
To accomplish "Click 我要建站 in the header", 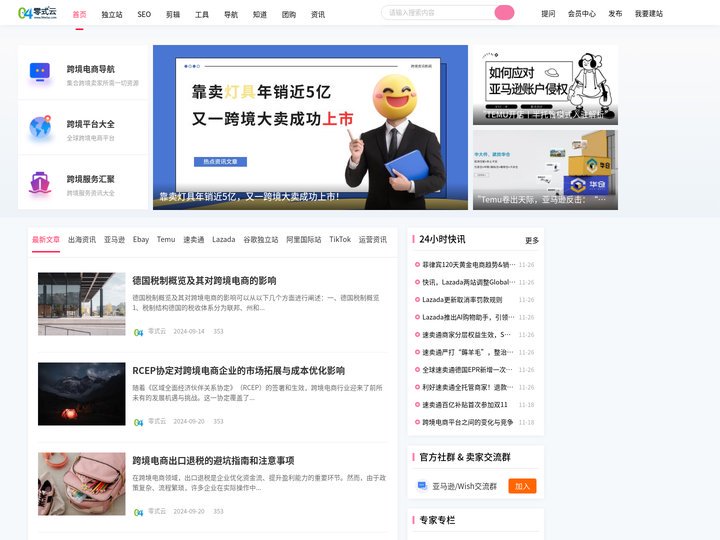I will 649,14.
